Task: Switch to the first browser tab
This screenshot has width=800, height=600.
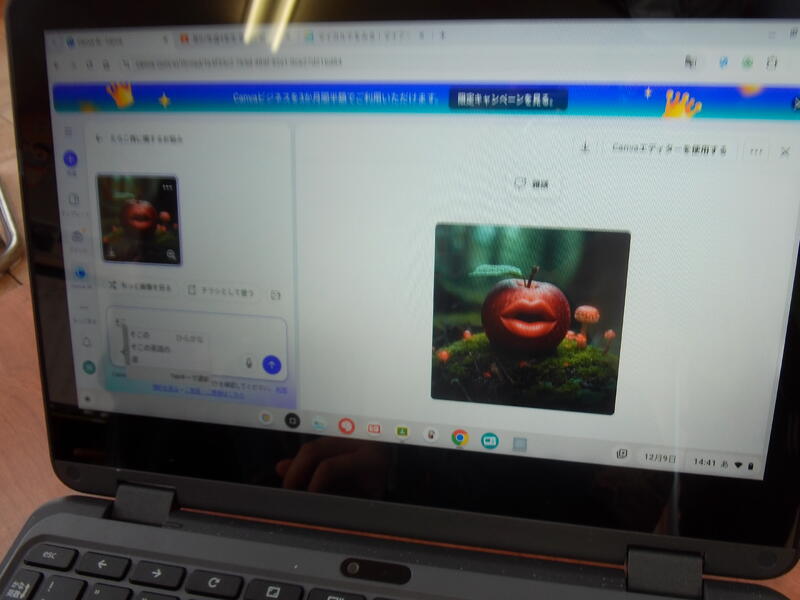Action: pos(110,42)
